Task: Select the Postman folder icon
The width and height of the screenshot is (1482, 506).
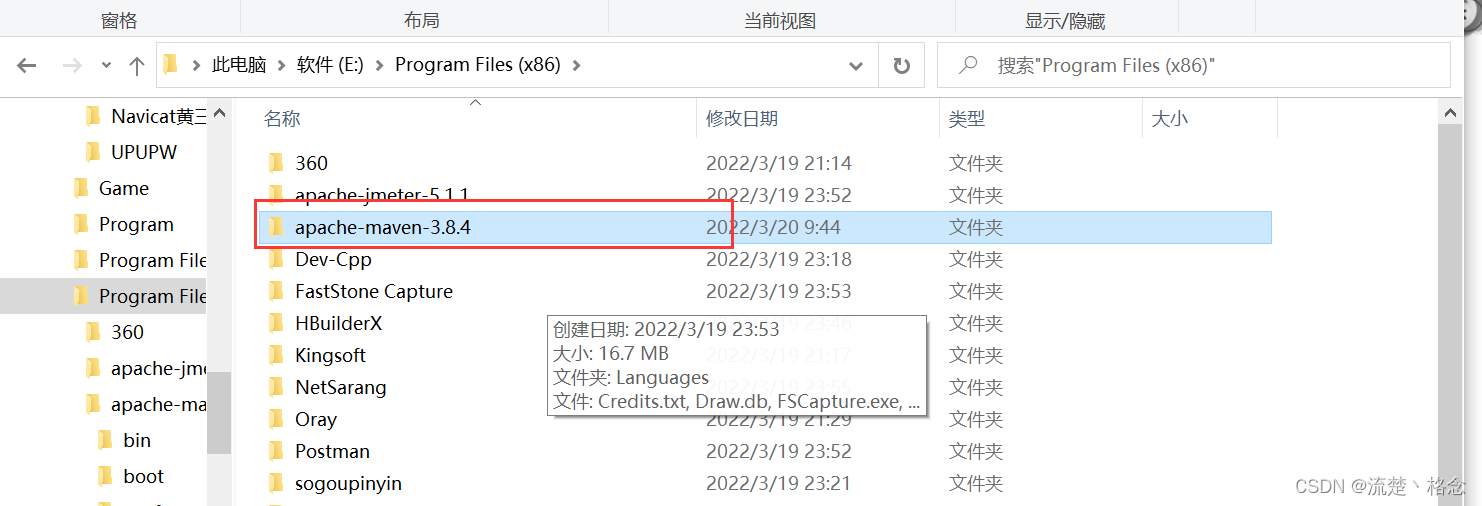Action: pyautogui.click(x=277, y=451)
